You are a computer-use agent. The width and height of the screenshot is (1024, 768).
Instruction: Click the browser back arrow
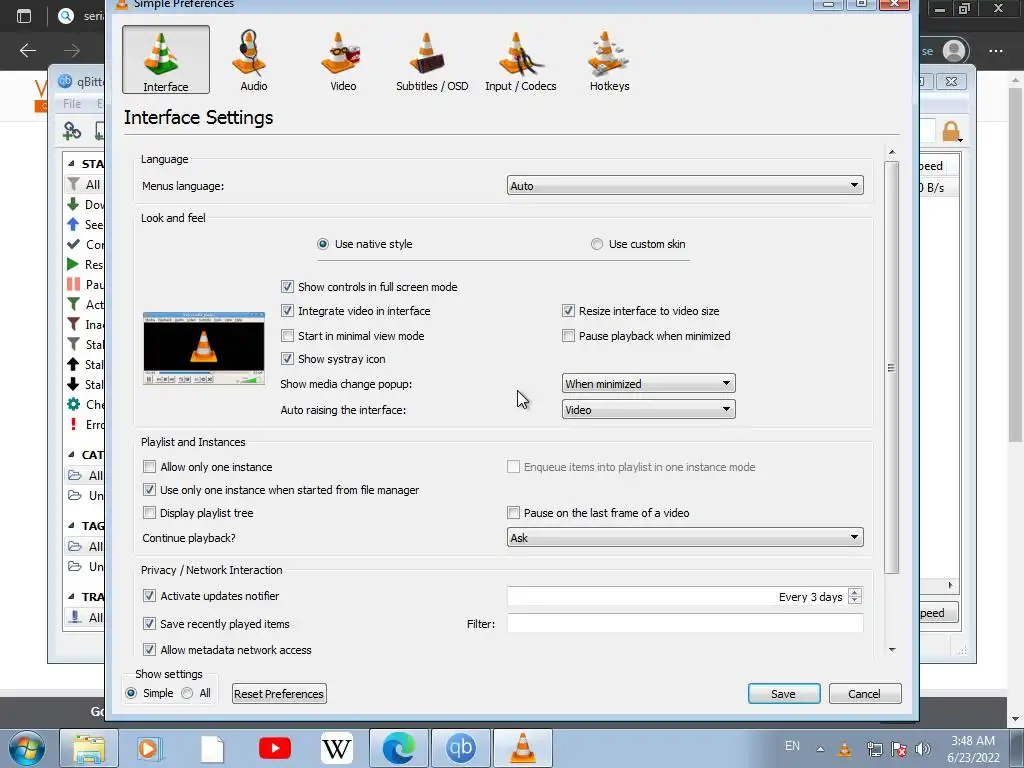(x=27, y=50)
